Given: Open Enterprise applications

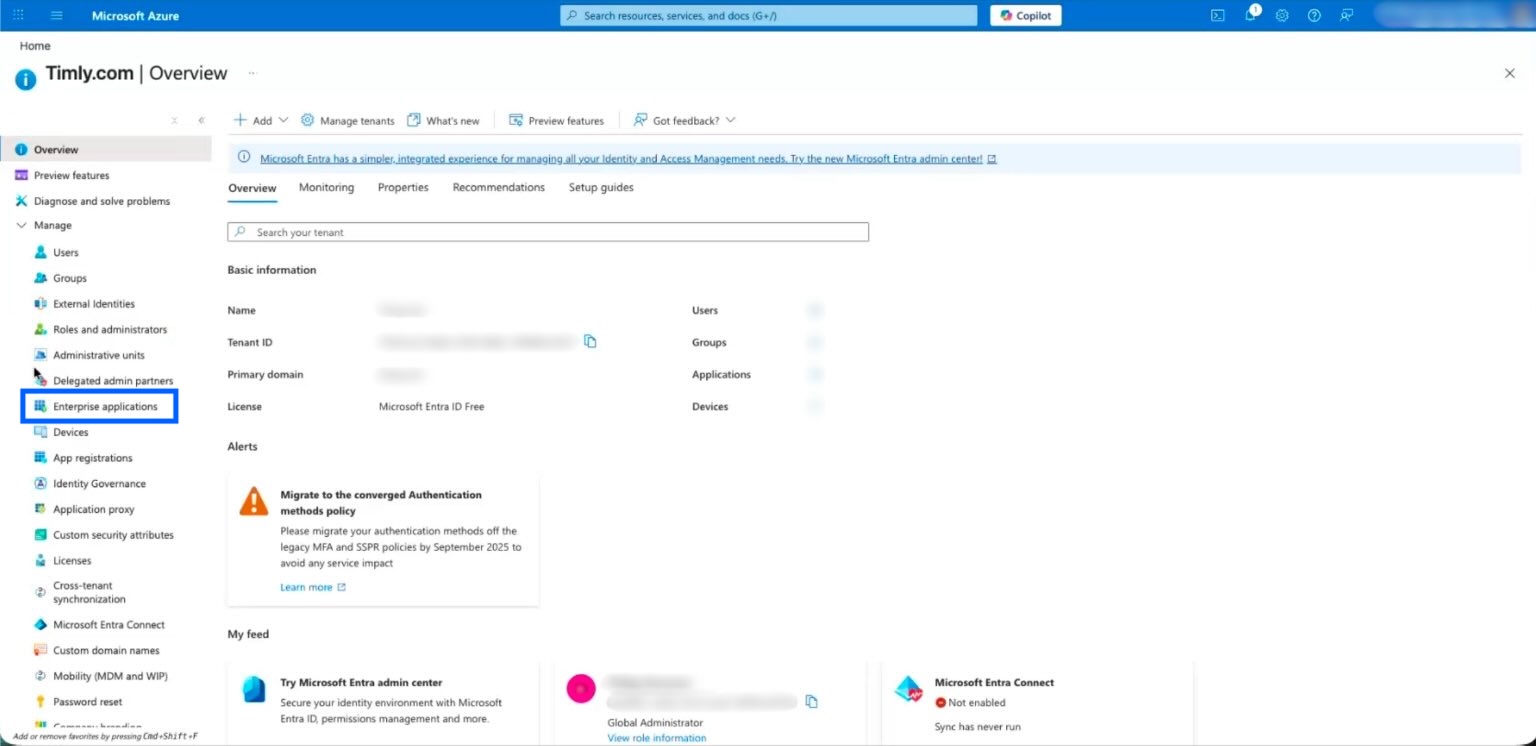Looking at the screenshot, I should point(99,407).
